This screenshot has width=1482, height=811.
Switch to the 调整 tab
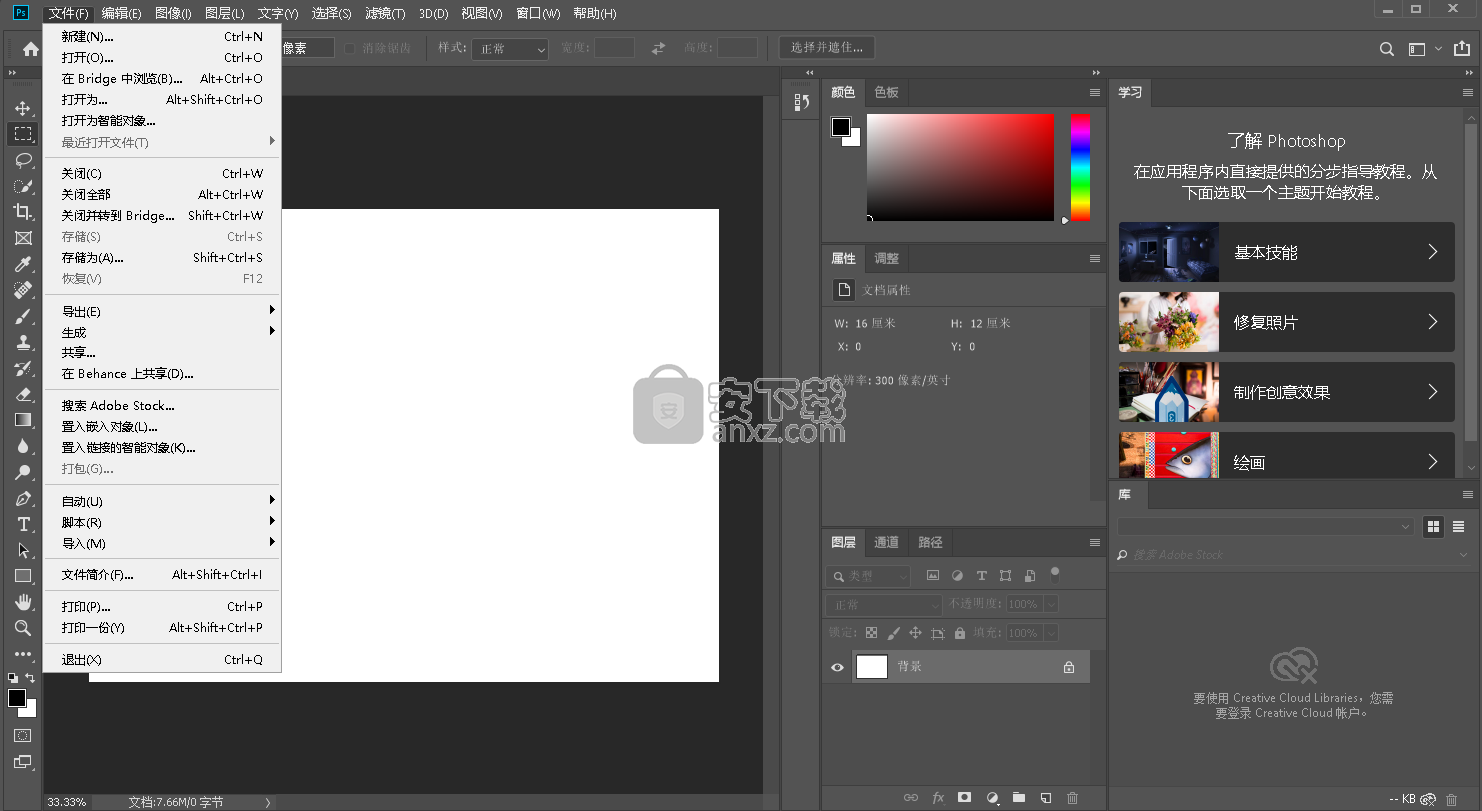tap(886, 258)
